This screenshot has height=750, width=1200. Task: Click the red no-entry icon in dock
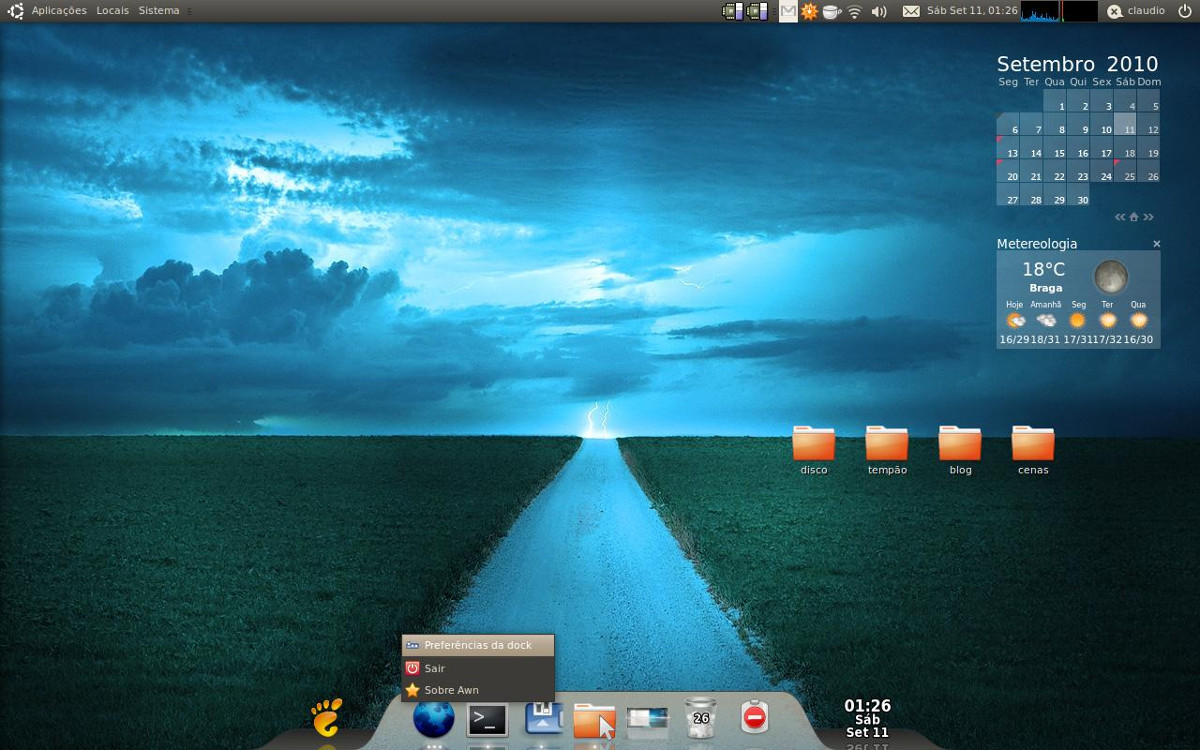pos(754,718)
